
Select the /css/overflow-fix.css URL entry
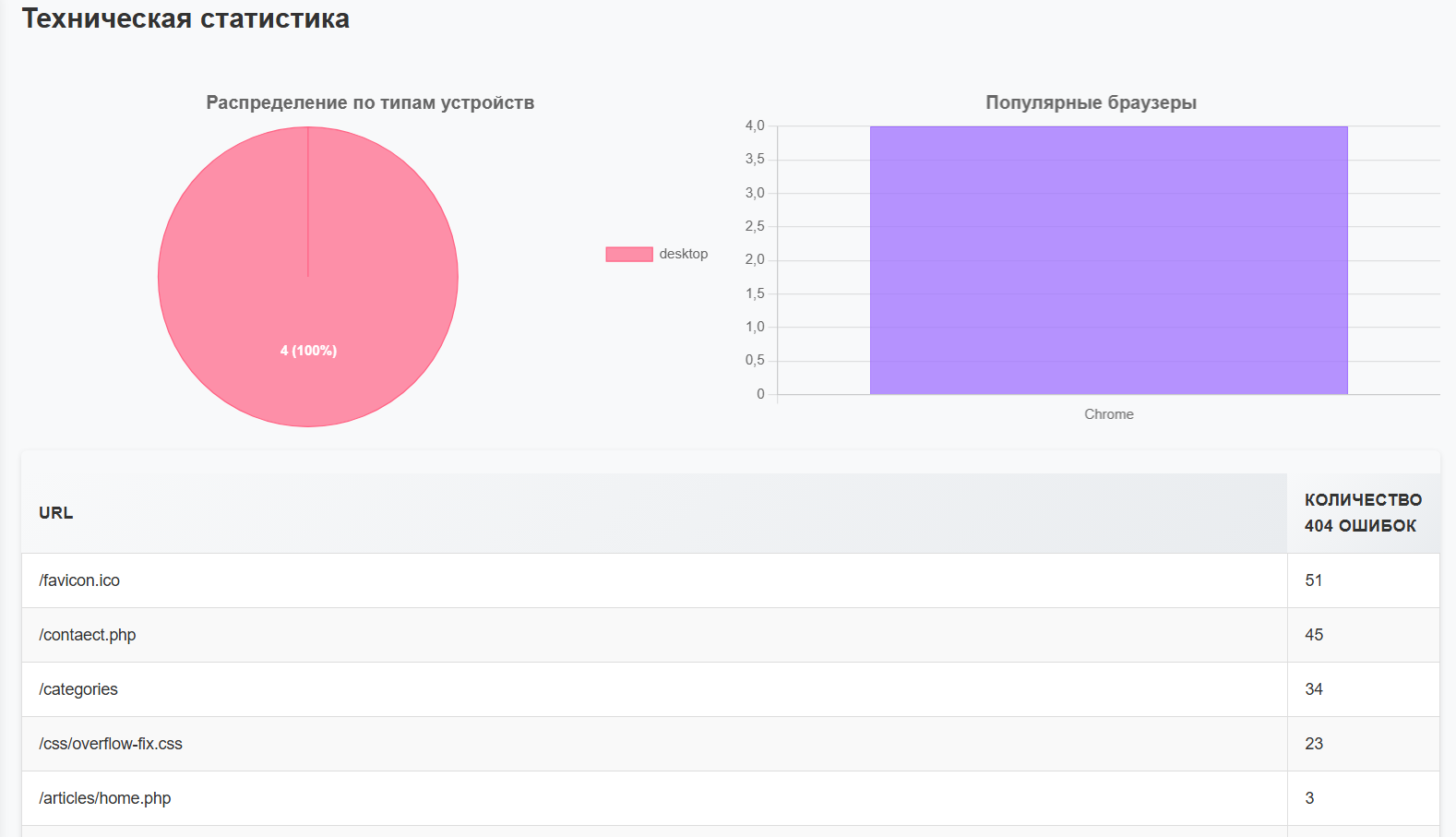coord(111,744)
